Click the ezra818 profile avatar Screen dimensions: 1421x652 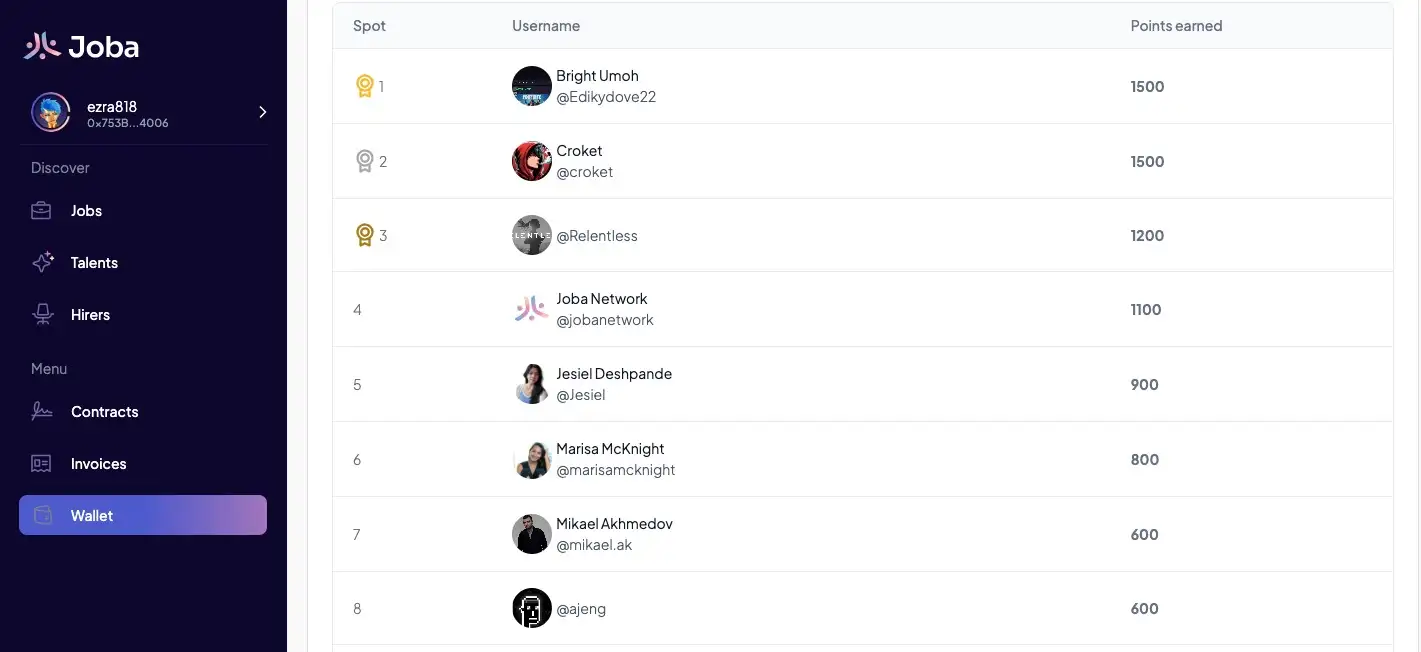click(51, 112)
